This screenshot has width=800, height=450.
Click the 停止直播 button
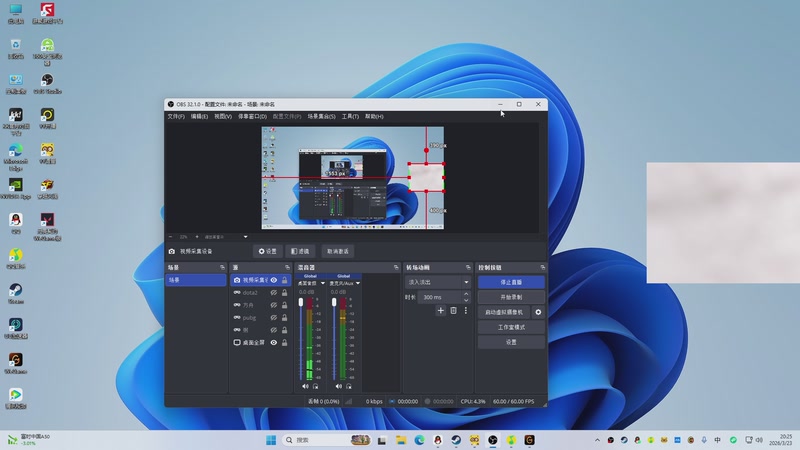point(511,282)
